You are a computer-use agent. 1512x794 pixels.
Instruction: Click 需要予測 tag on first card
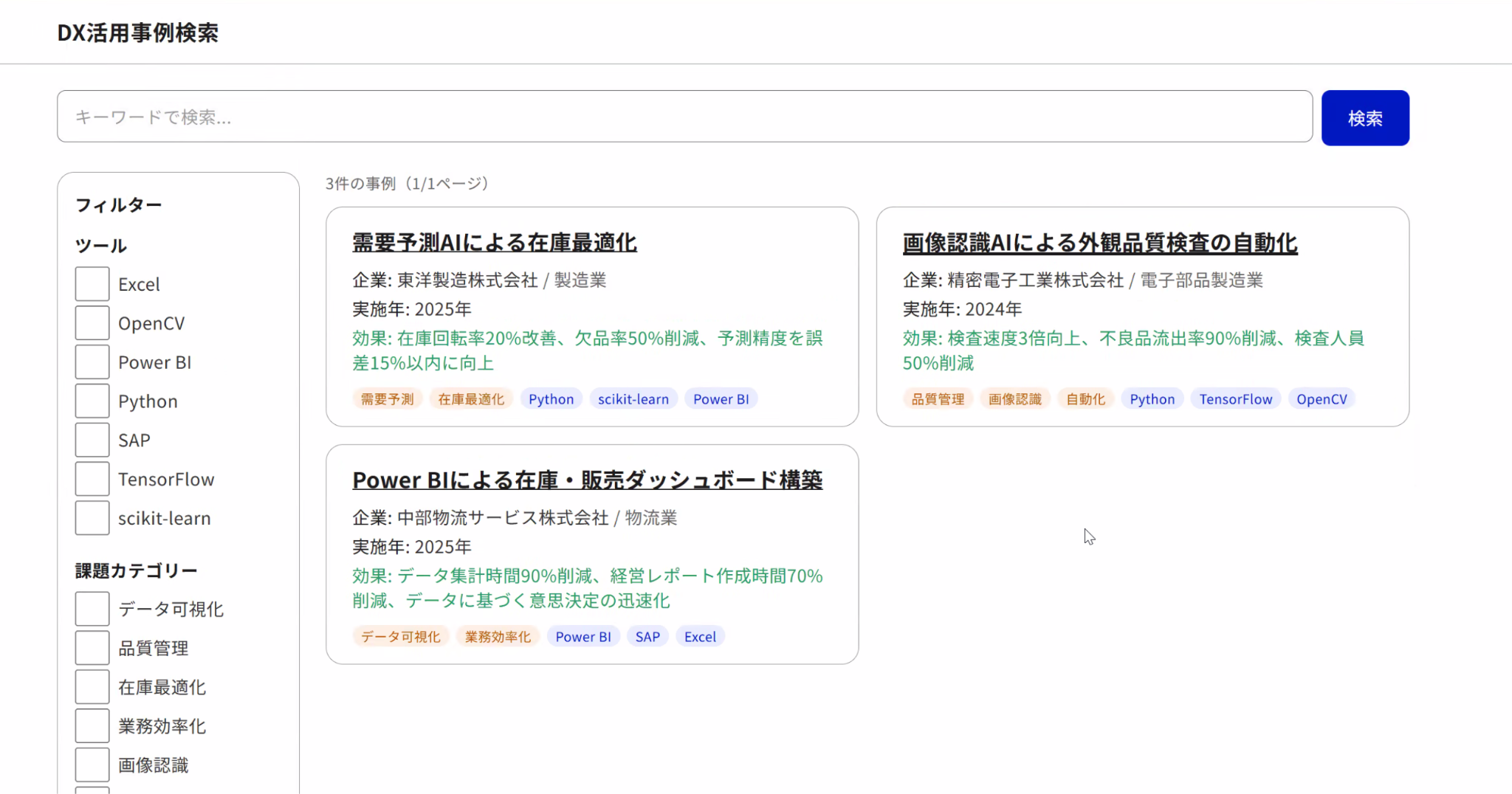(387, 399)
